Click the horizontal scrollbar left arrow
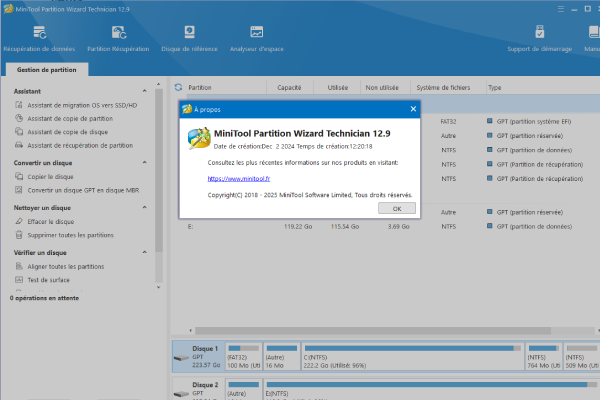Image resolution: width=600 pixels, height=400 pixels. click(x=191, y=330)
